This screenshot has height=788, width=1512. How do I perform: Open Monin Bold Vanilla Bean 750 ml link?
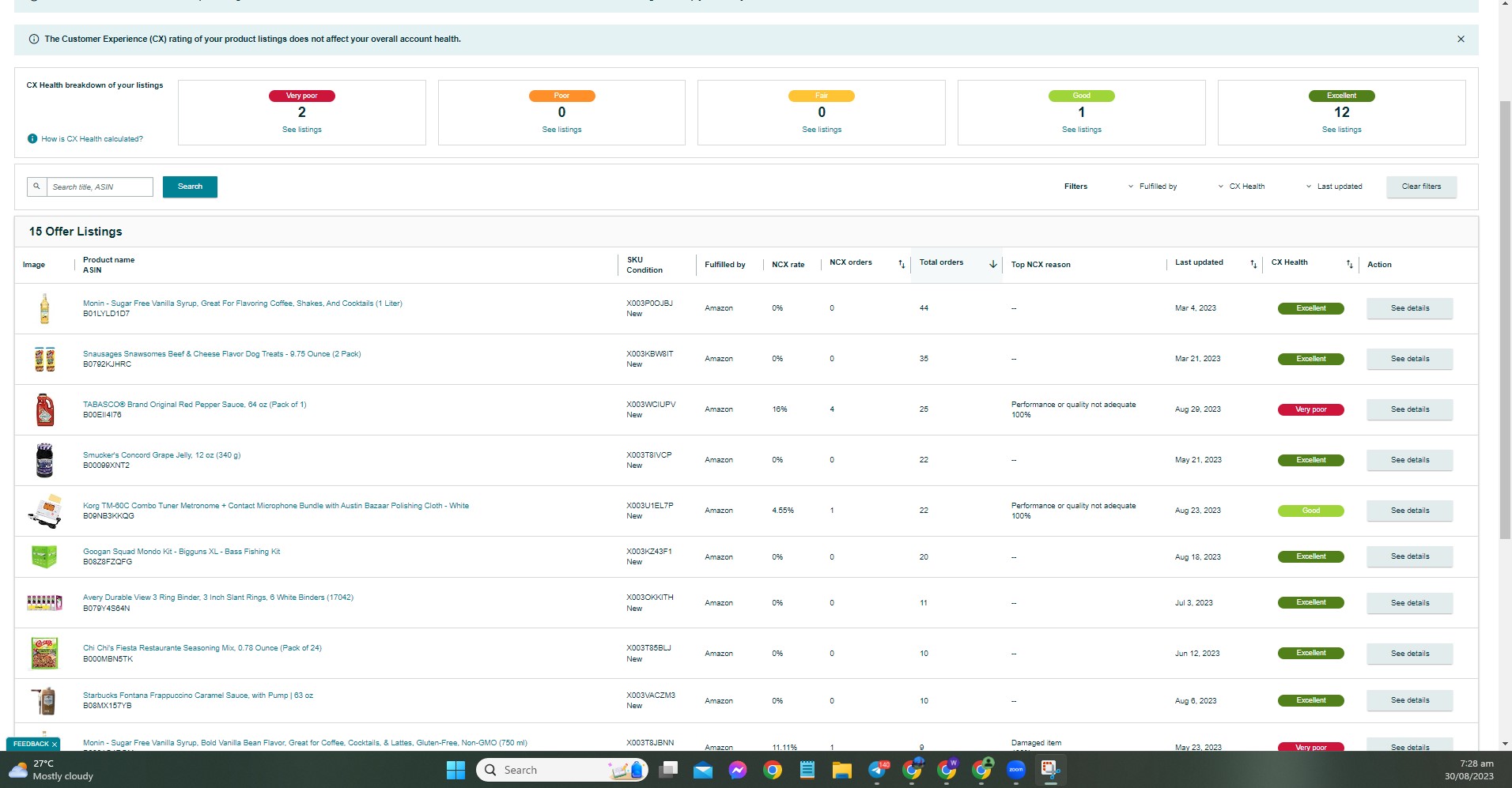click(305, 743)
